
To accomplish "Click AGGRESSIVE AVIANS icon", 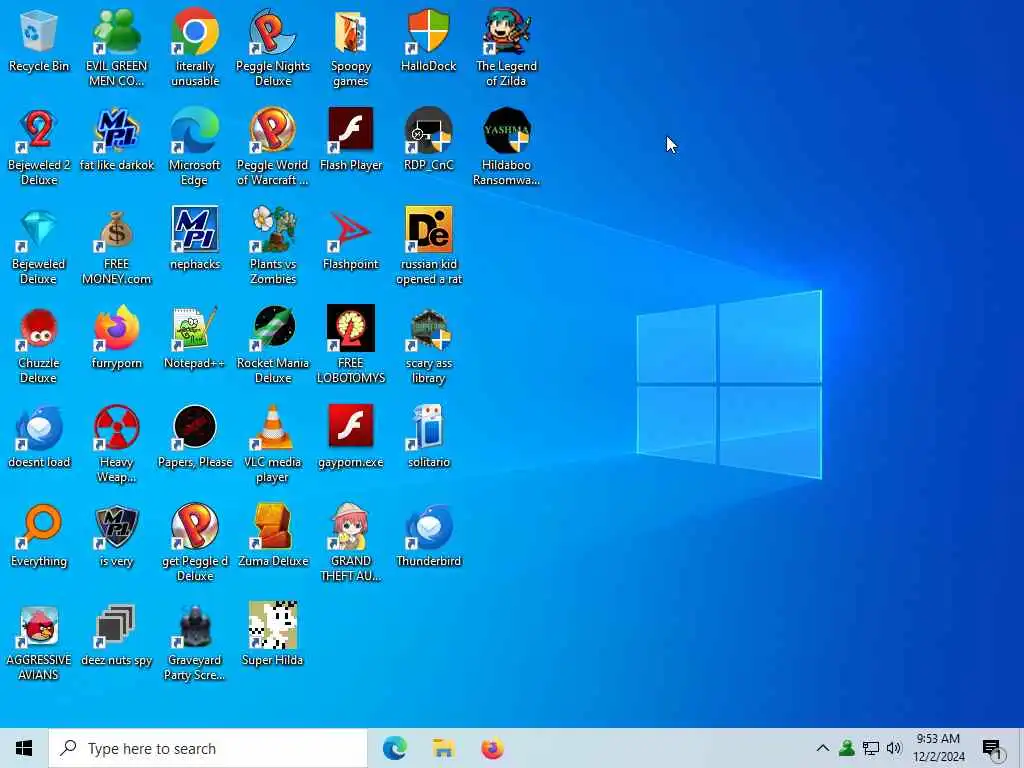I will click(39, 641).
